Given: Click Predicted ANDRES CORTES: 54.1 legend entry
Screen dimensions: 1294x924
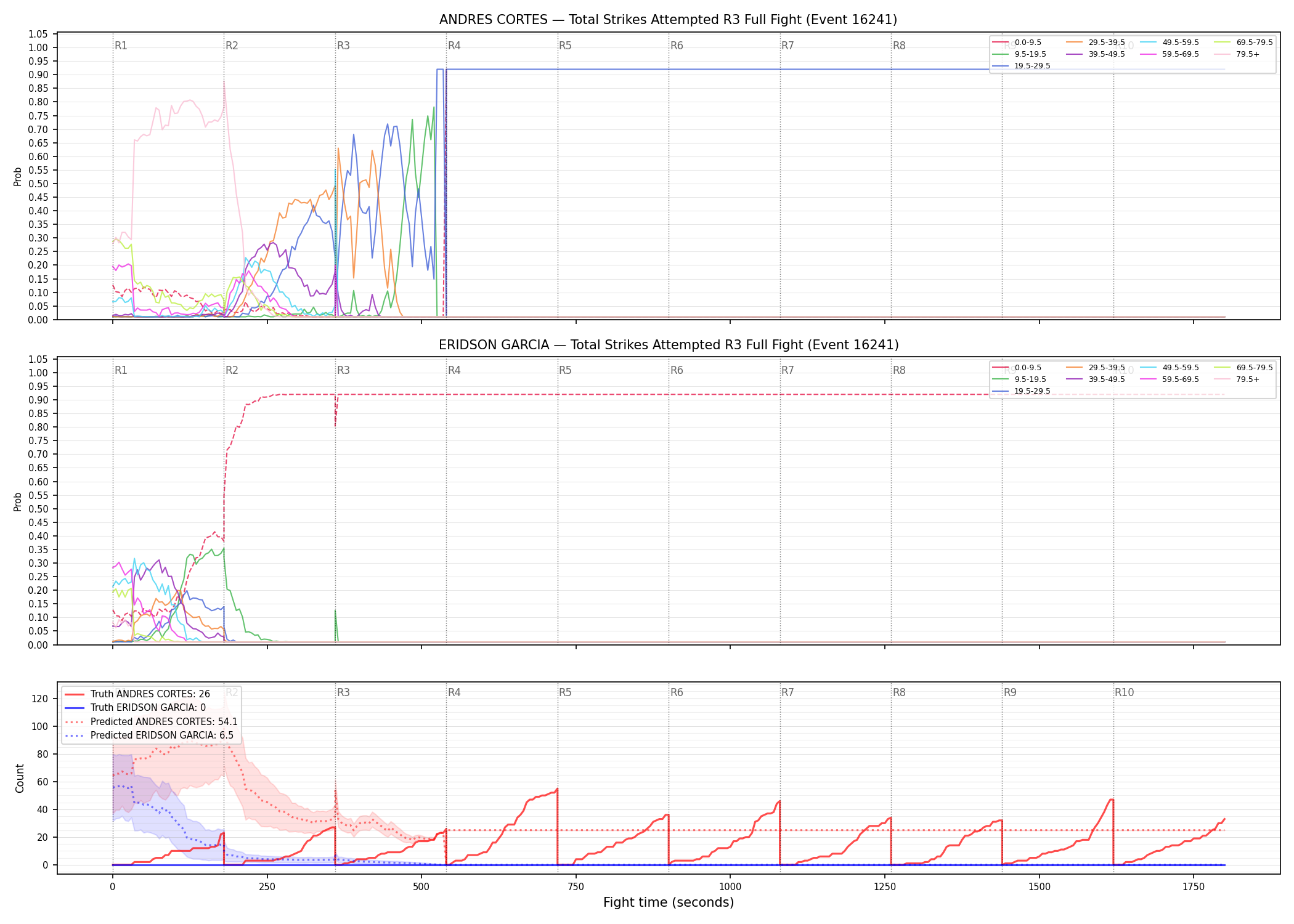Looking at the screenshot, I should point(151,722).
